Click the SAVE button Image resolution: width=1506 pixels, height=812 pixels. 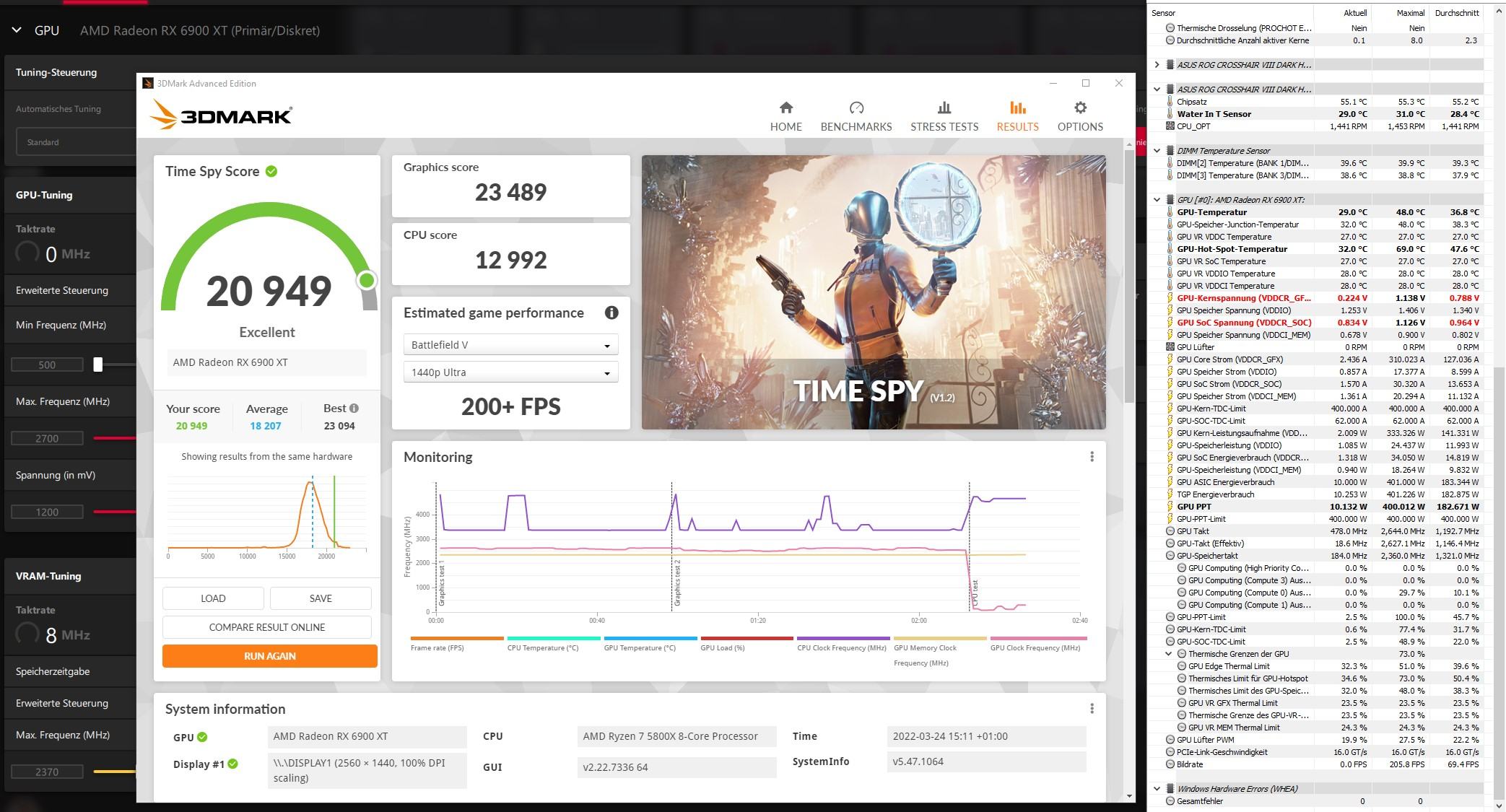pyautogui.click(x=321, y=598)
